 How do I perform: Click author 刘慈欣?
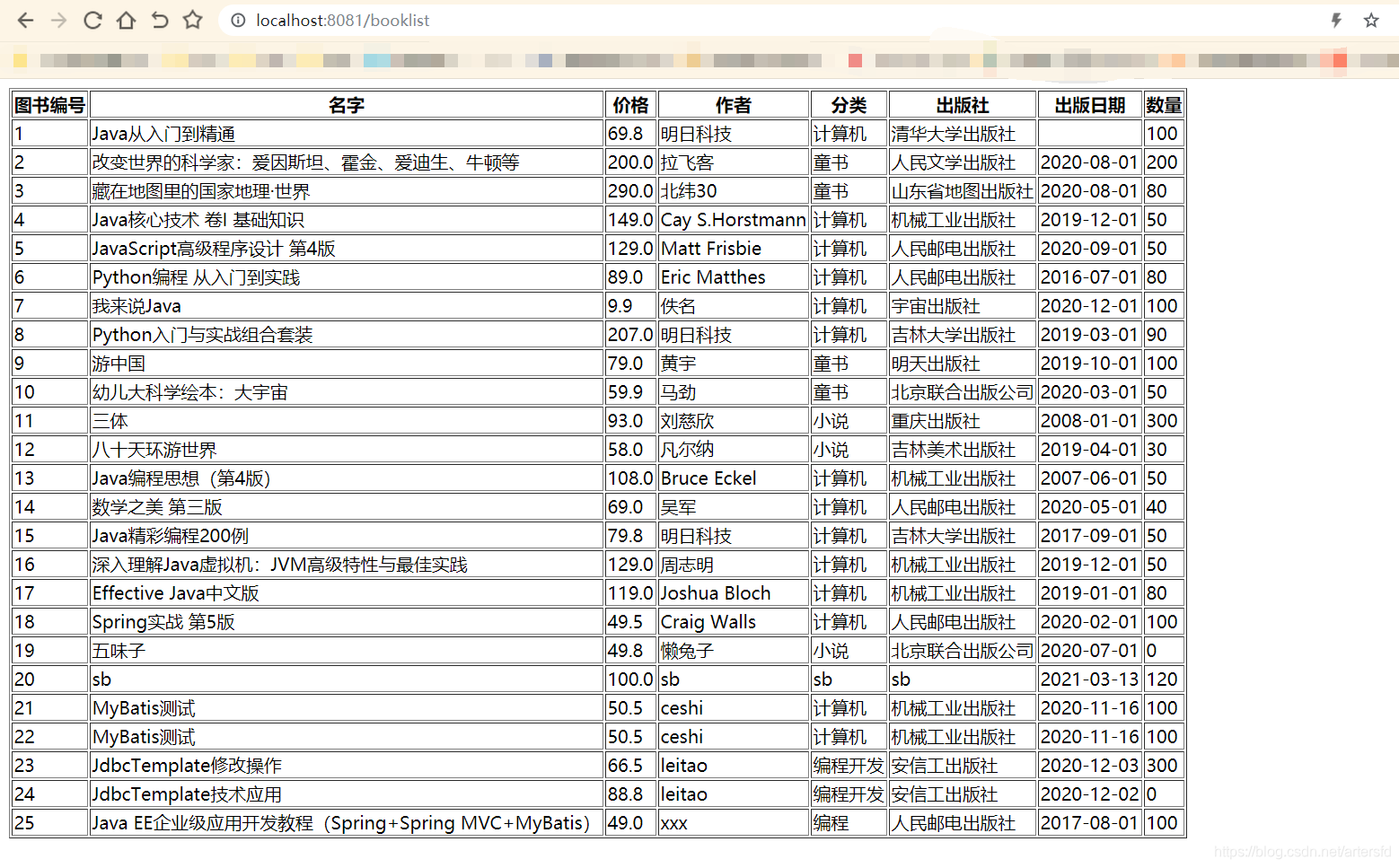(688, 421)
